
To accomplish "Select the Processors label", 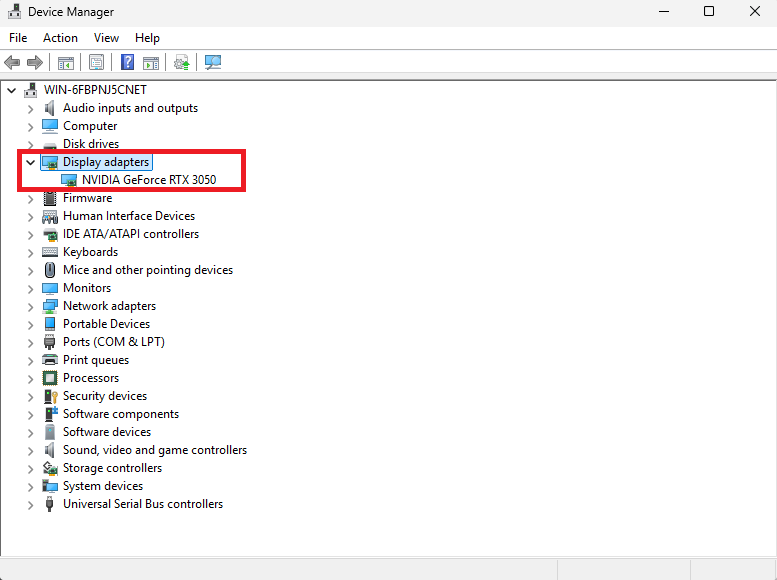I will (91, 378).
